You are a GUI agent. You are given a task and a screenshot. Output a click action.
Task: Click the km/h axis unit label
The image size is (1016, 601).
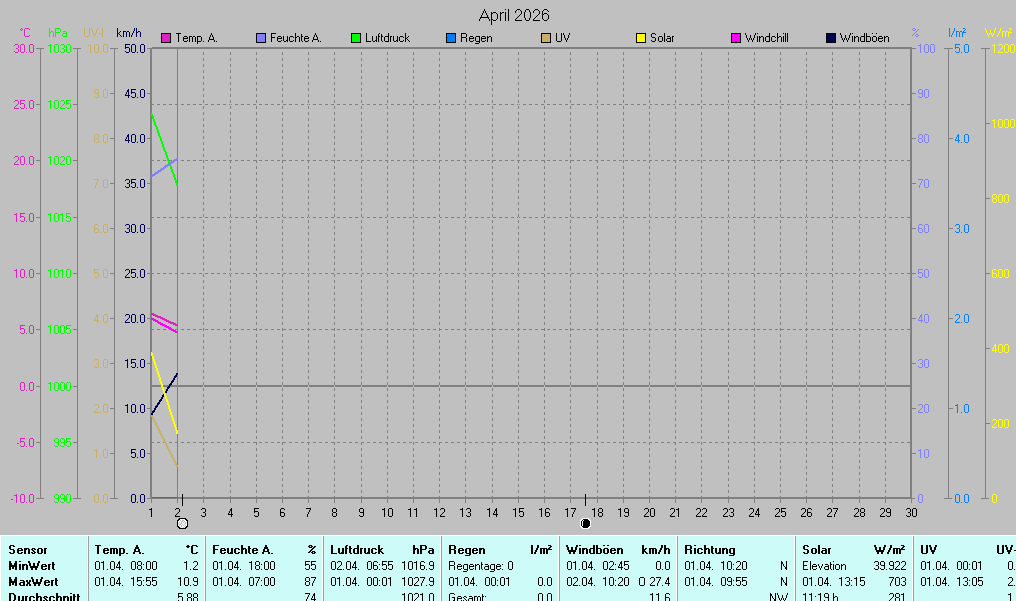[x=129, y=32]
